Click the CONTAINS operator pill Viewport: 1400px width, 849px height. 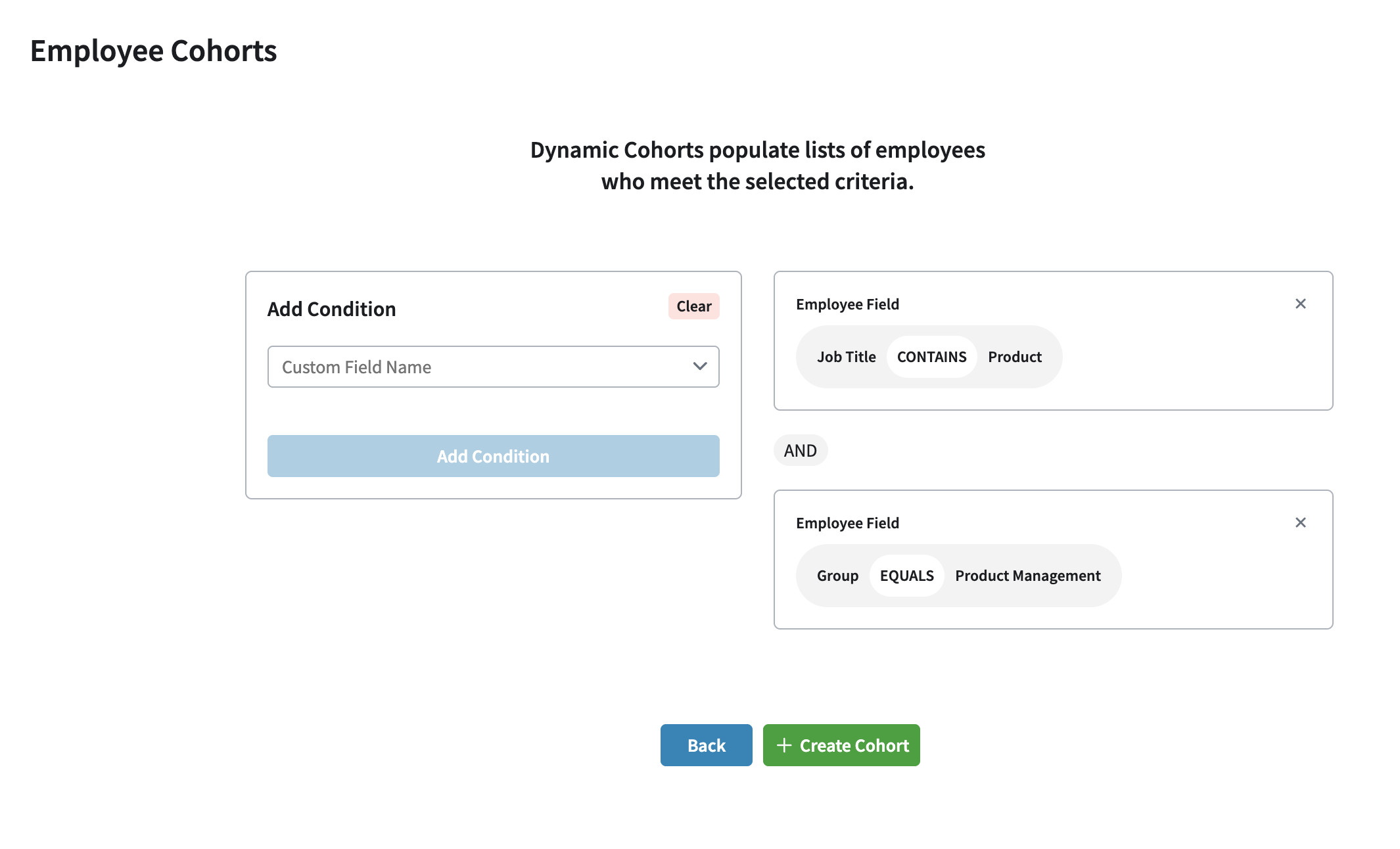point(931,357)
